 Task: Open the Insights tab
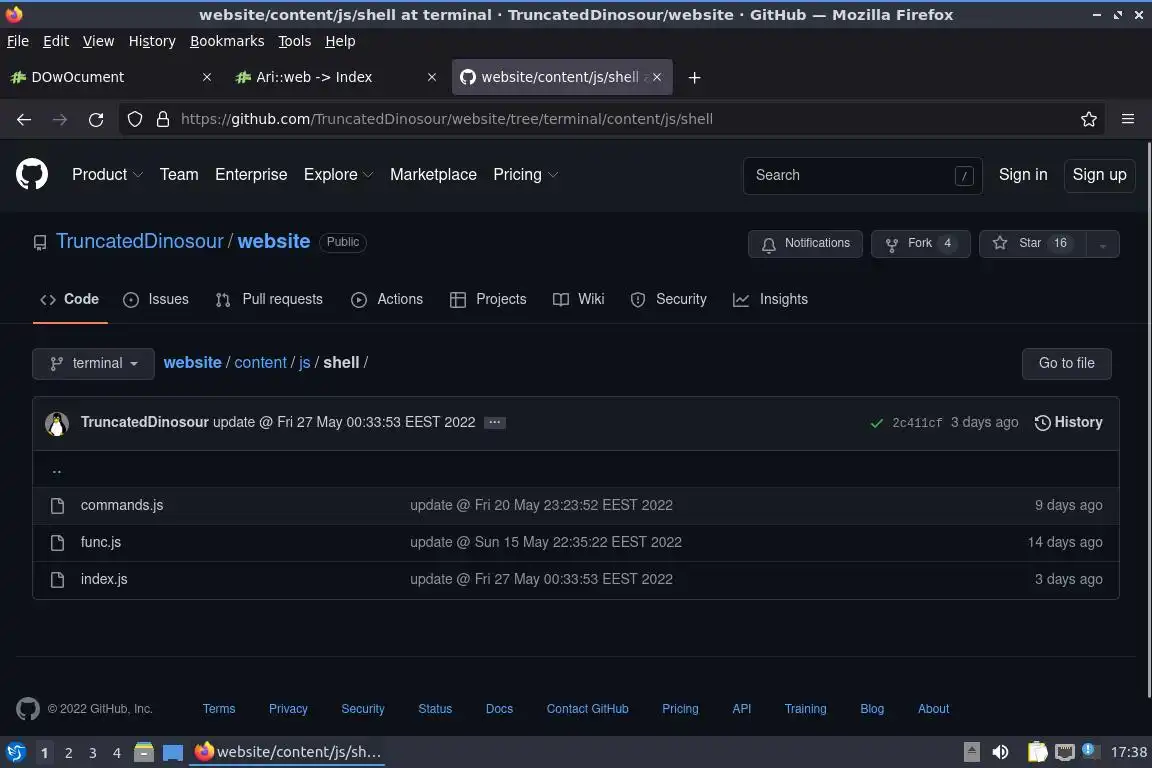771,300
